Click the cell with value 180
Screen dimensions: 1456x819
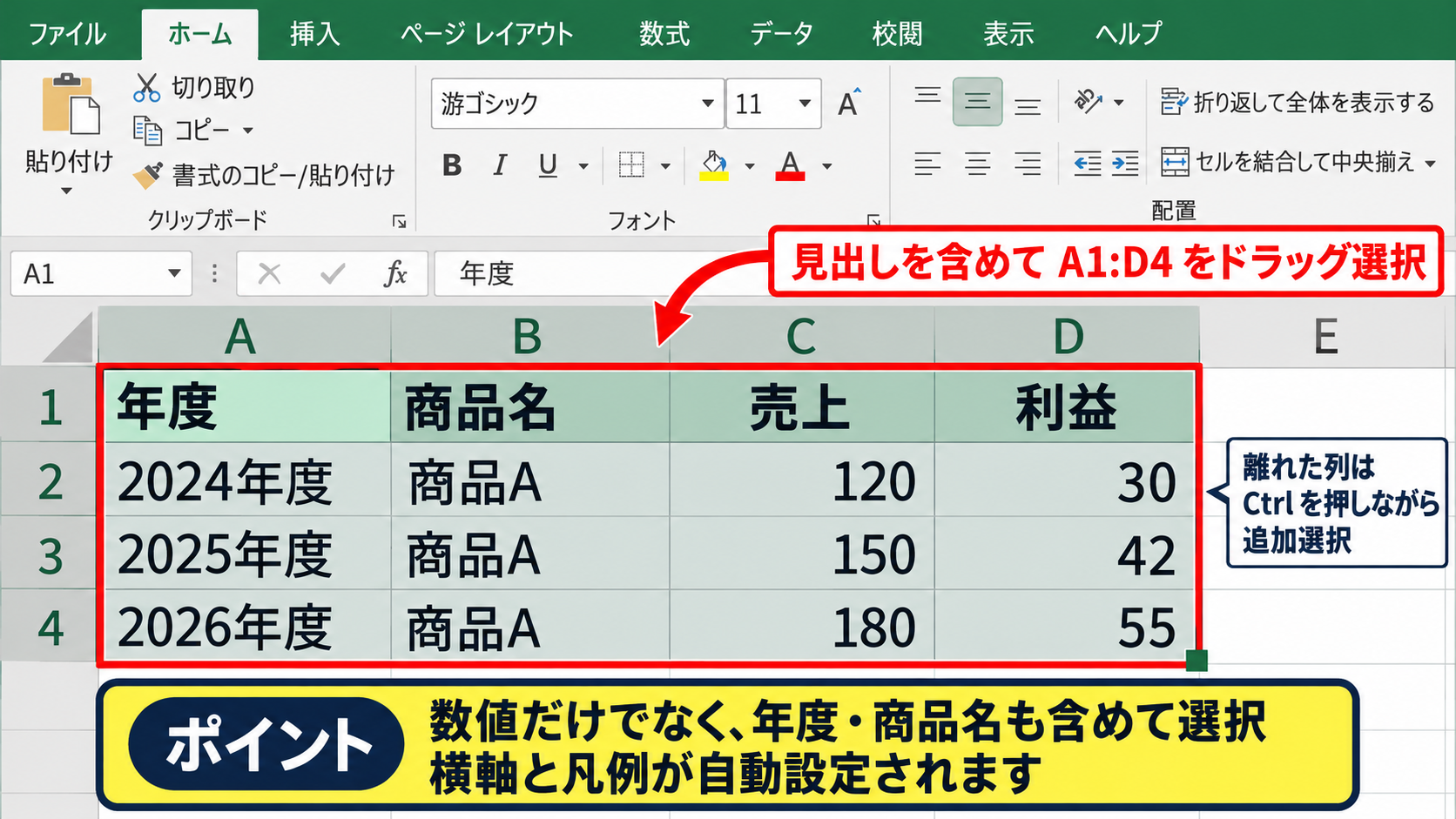pos(802,628)
